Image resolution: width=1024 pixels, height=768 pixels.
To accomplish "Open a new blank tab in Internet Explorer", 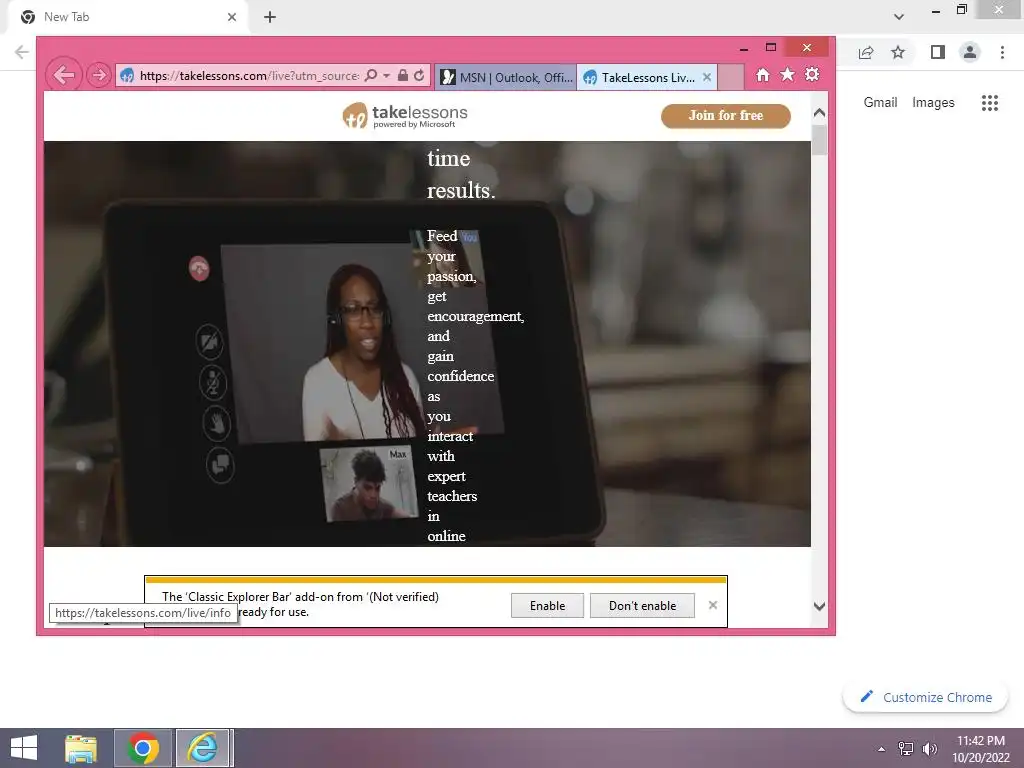I will click(x=731, y=77).
